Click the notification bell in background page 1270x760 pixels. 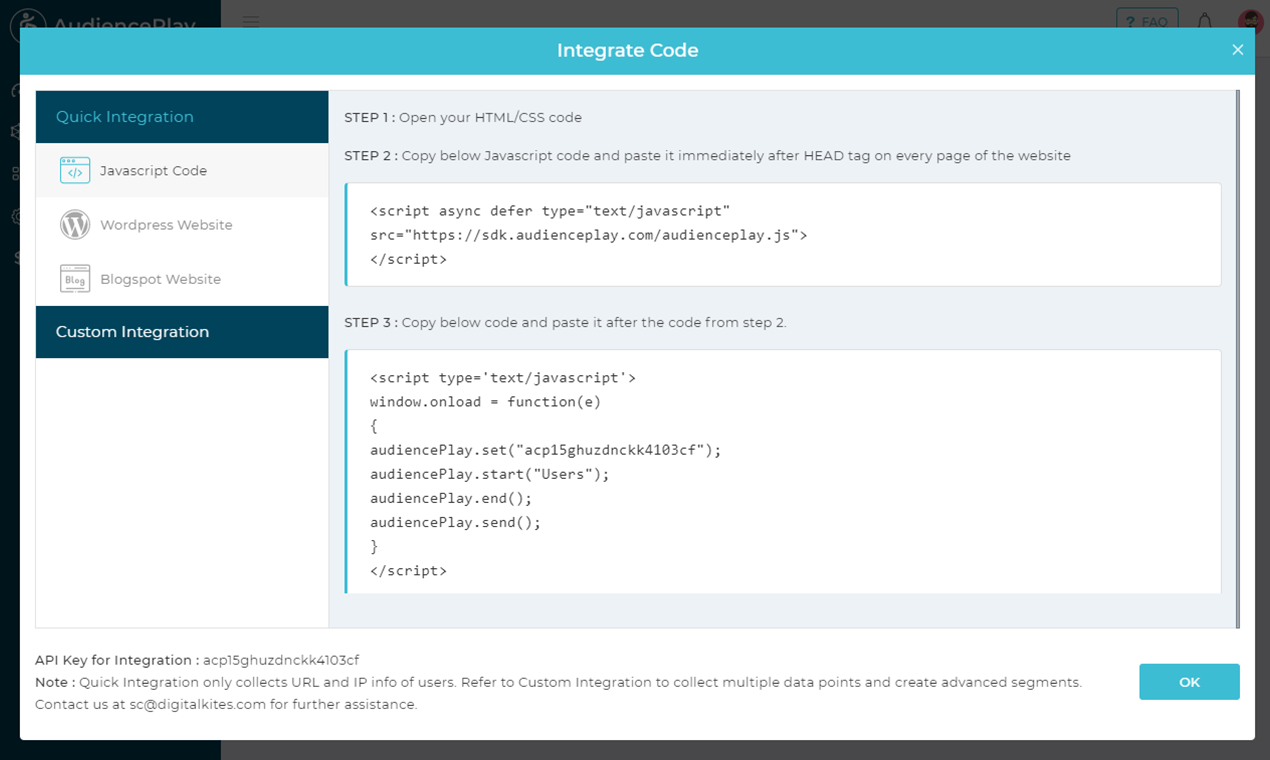pos(1205,21)
